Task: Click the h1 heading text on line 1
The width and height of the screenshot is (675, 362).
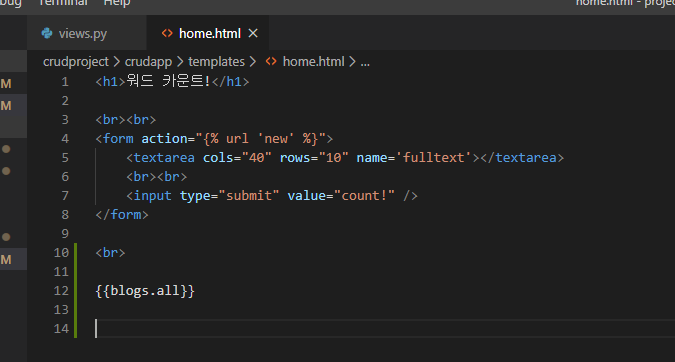Action: pyautogui.click(x=168, y=81)
